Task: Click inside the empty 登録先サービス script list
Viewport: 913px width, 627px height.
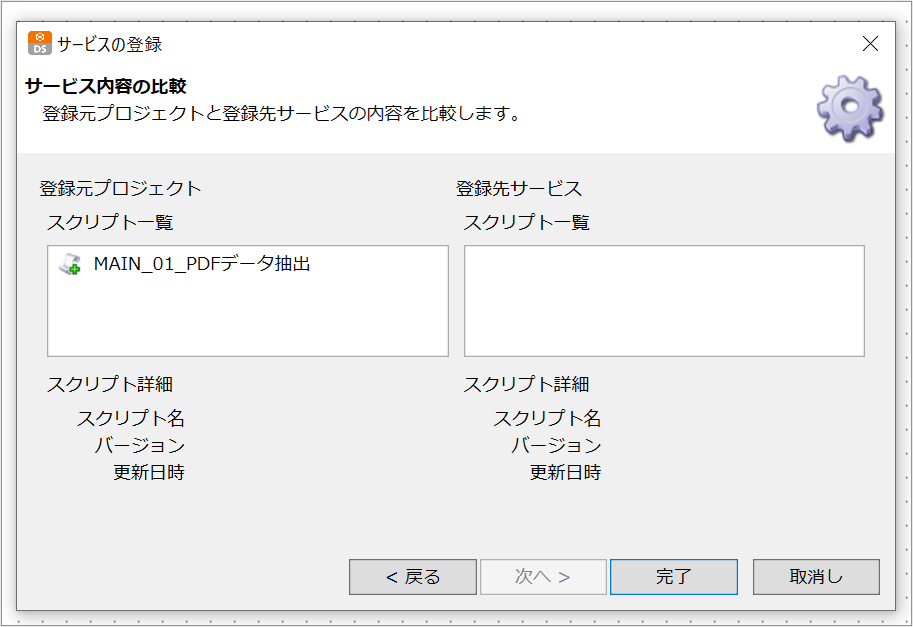Action: point(664,301)
